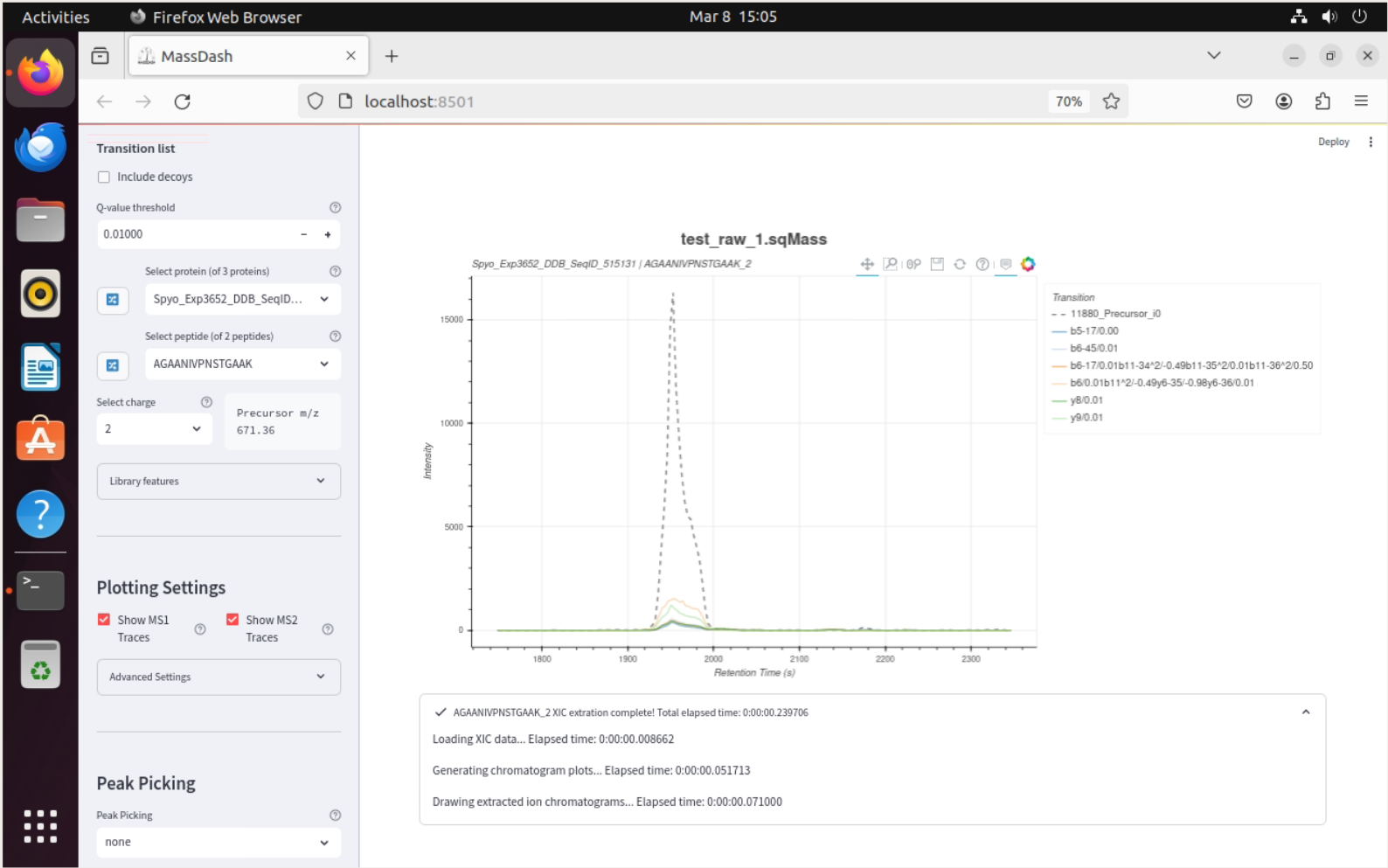Reload the page in Firefox

[x=182, y=101]
